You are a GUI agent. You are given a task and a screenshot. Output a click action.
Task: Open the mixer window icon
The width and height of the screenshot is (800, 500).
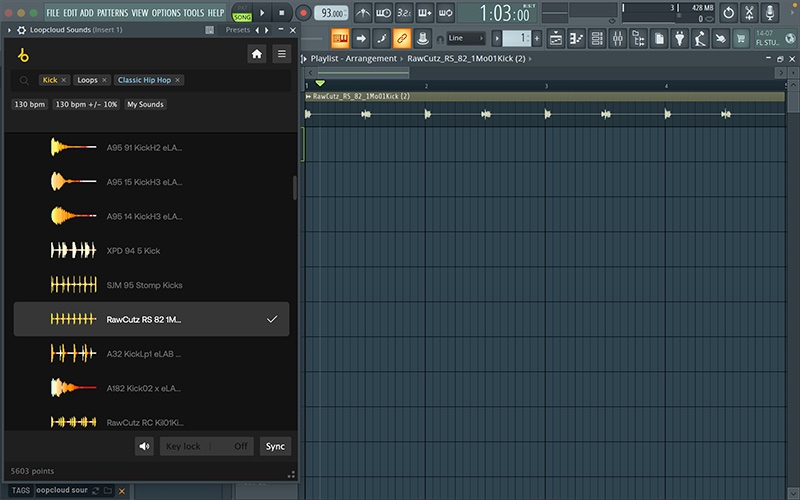(x=617, y=38)
